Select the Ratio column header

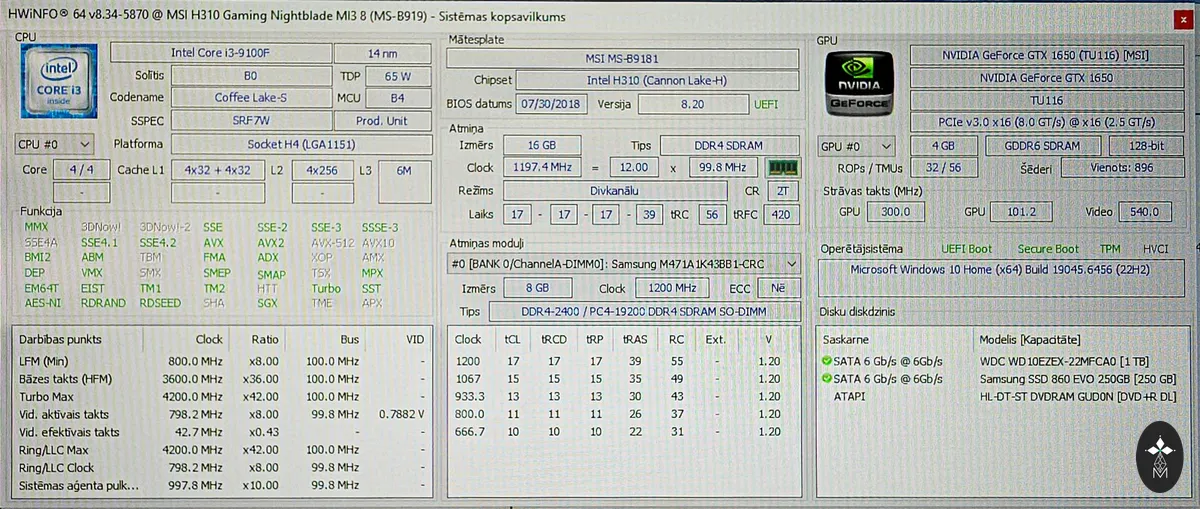click(x=263, y=340)
